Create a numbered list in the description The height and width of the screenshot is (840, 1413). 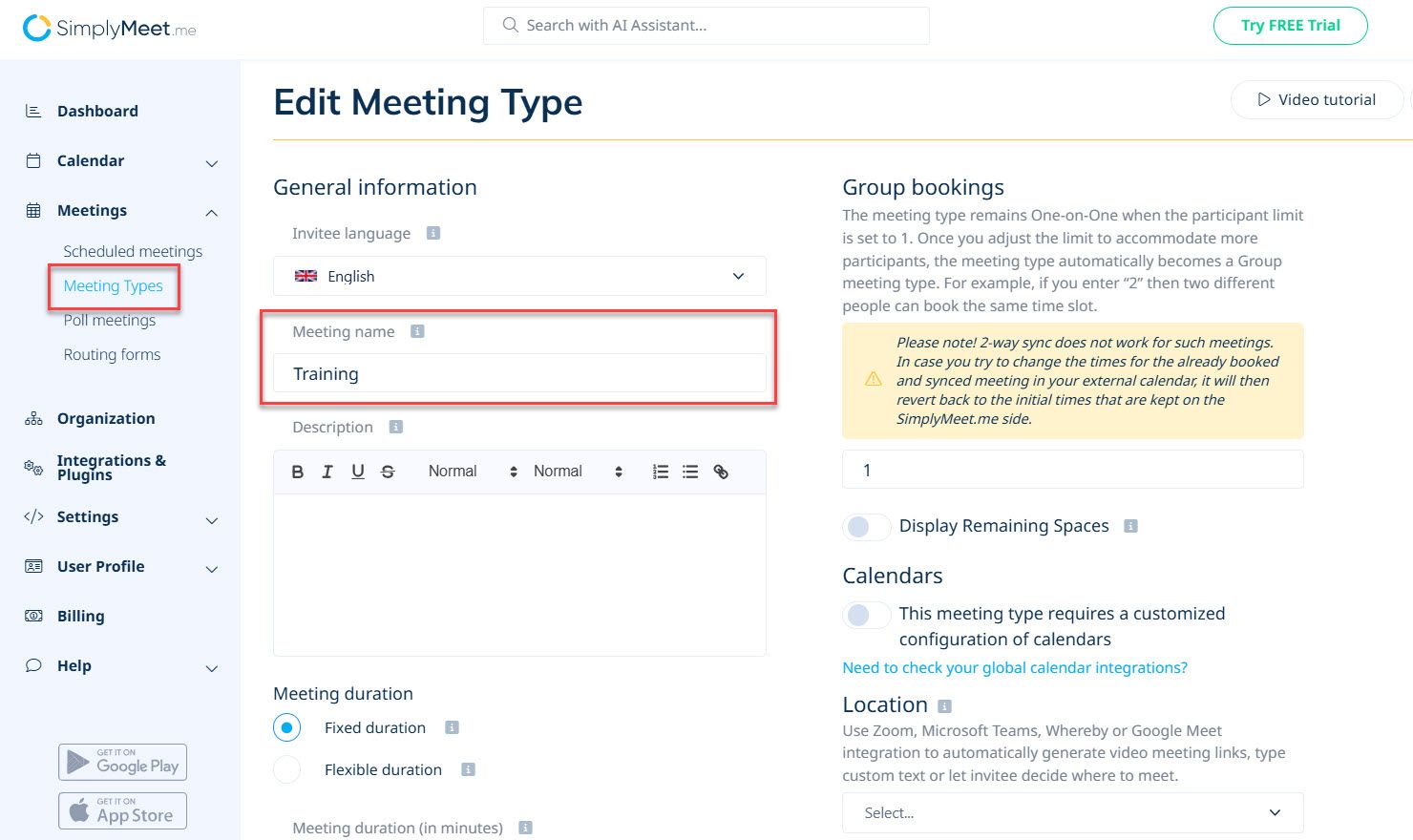click(x=660, y=471)
